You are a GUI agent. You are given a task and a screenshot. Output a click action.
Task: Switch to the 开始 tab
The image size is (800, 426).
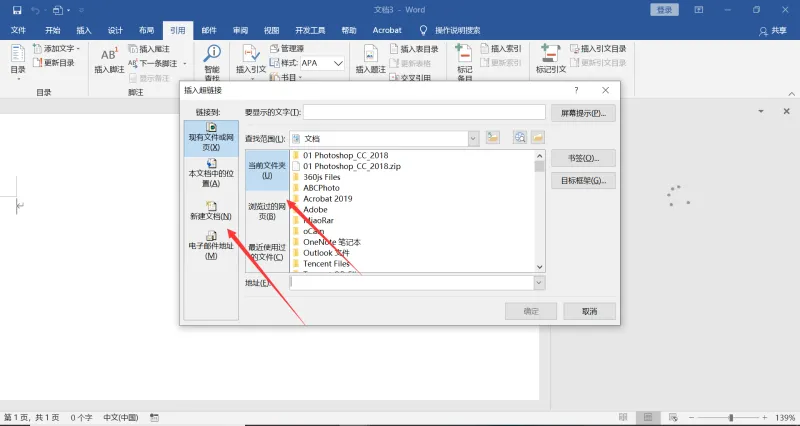point(53,30)
